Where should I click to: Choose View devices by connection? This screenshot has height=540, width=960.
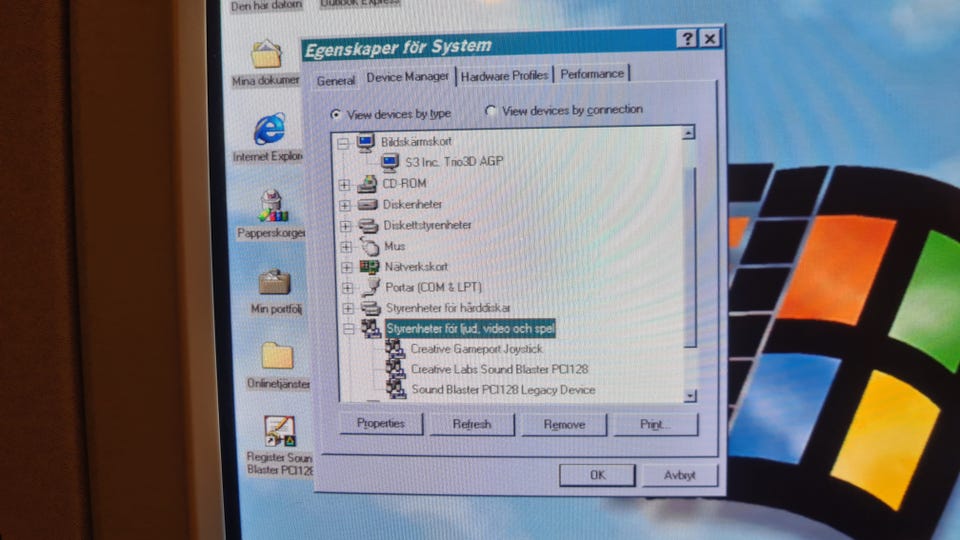point(563,110)
